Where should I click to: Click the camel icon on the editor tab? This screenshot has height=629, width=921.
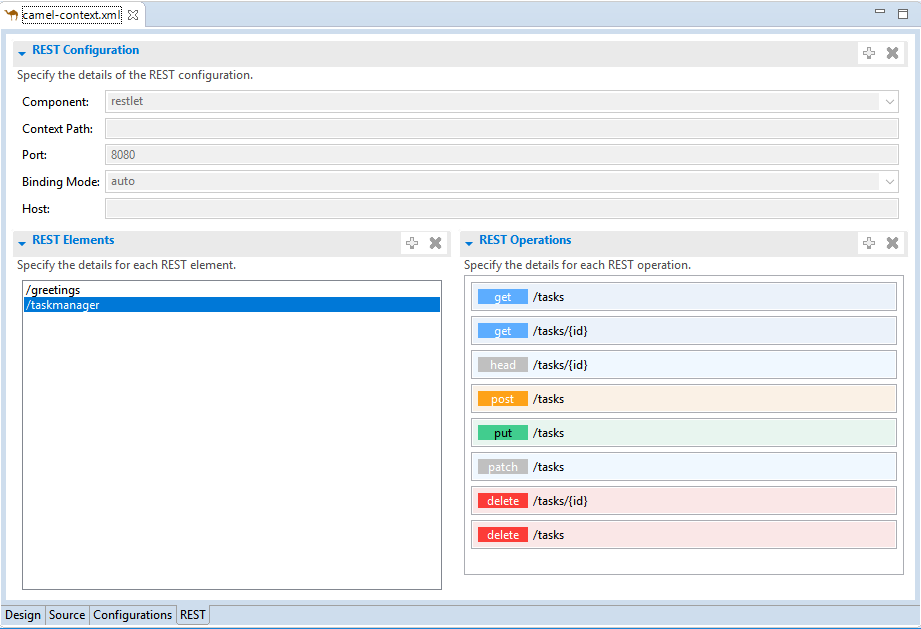[12, 15]
